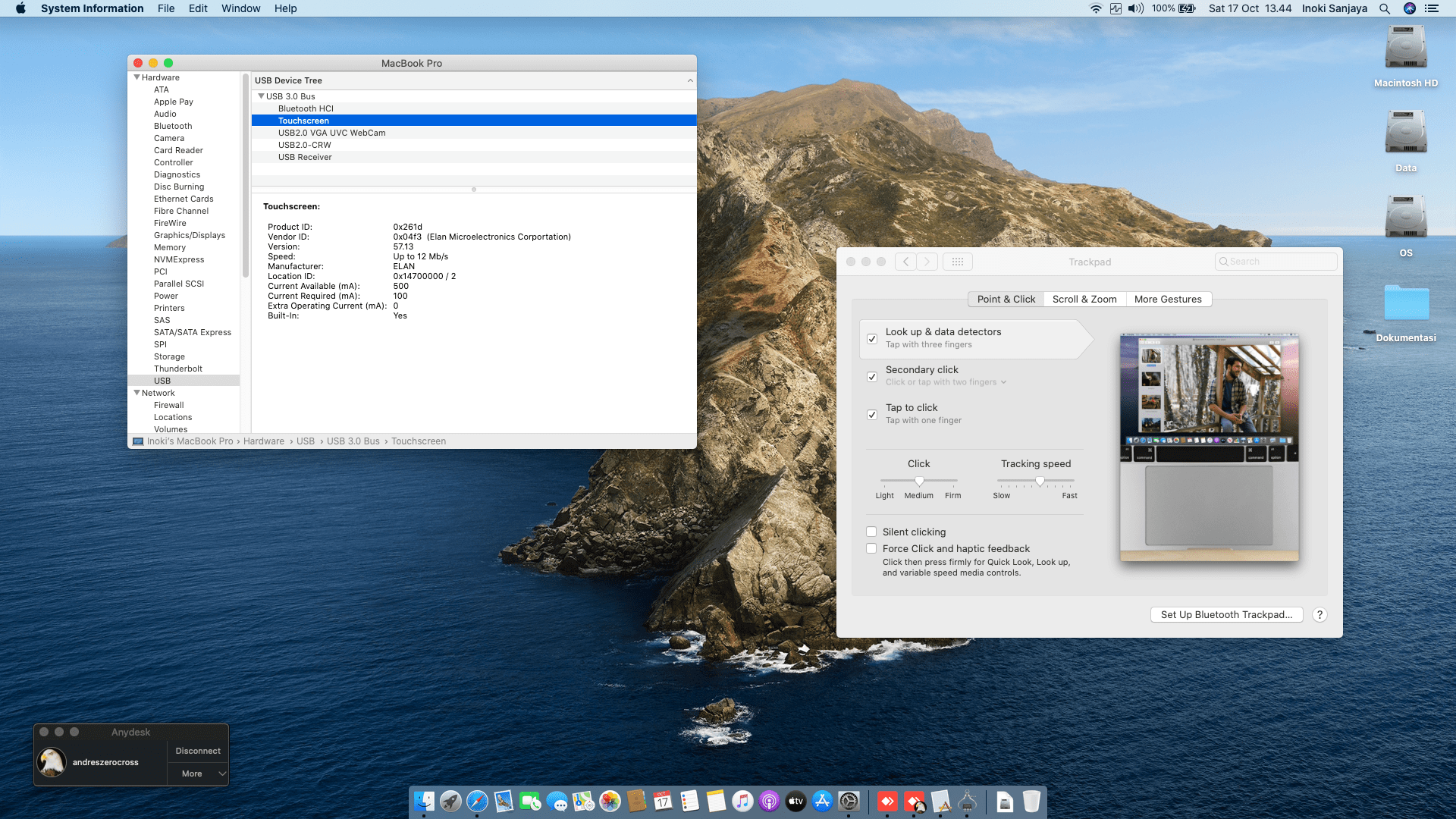Select the Macintosh HD desktop drive
Screen dimensions: 1456x819
(x=1406, y=56)
